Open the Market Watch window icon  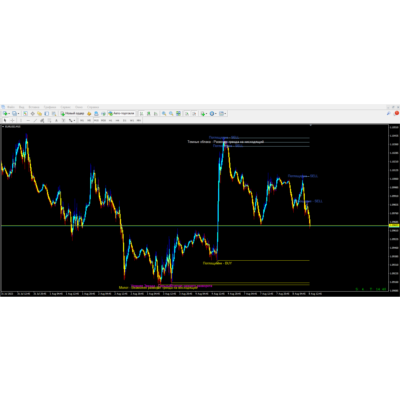(25, 114)
